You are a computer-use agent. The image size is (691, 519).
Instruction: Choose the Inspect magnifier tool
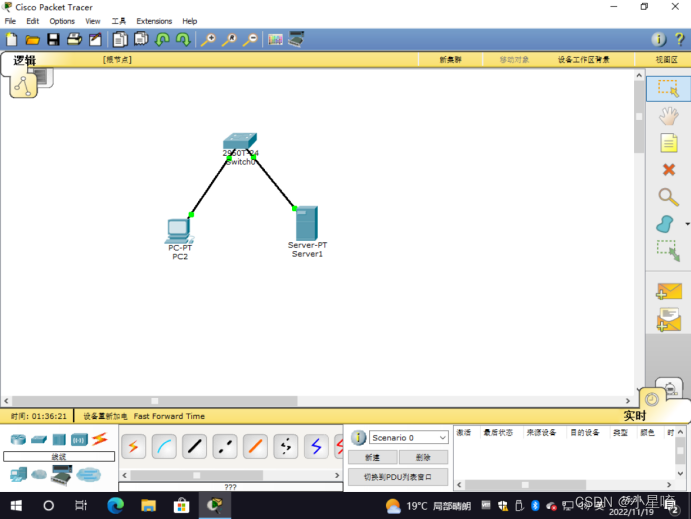click(668, 197)
